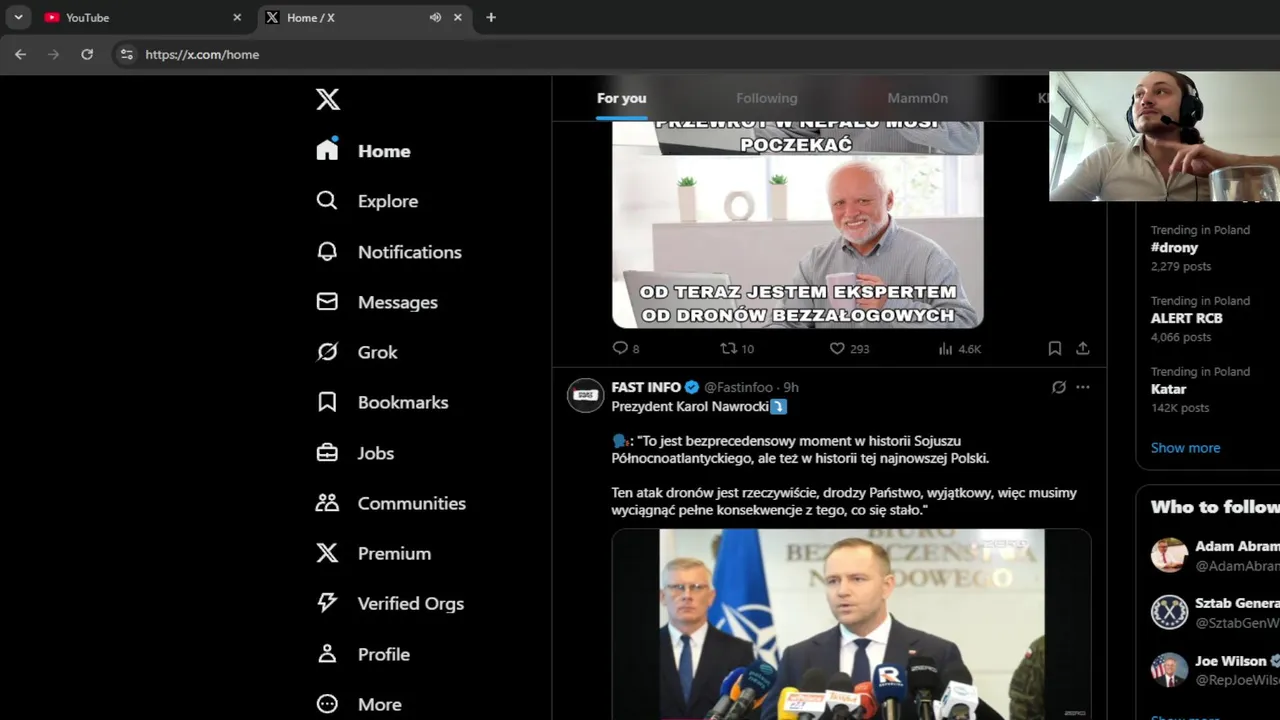Screen dimensions: 1280x720
Task: Open Bookmarks in the sidebar
Action: point(382,402)
